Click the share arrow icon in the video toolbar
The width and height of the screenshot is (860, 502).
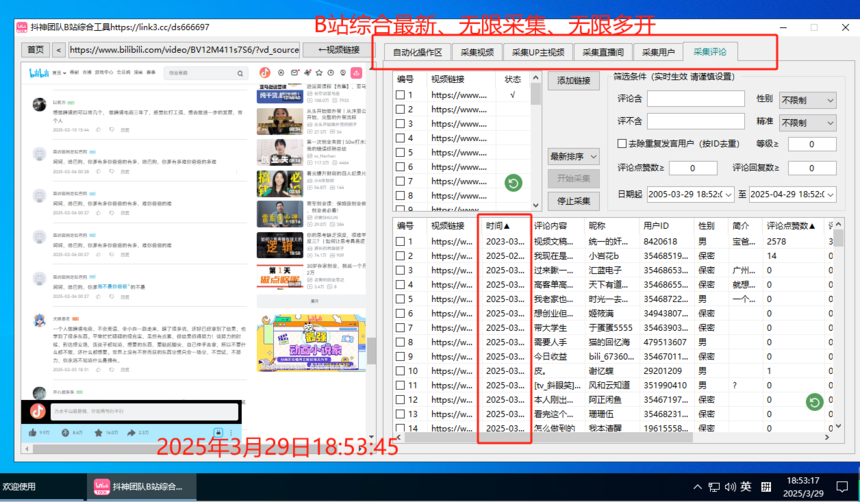pyautogui.click(x=131, y=432)
